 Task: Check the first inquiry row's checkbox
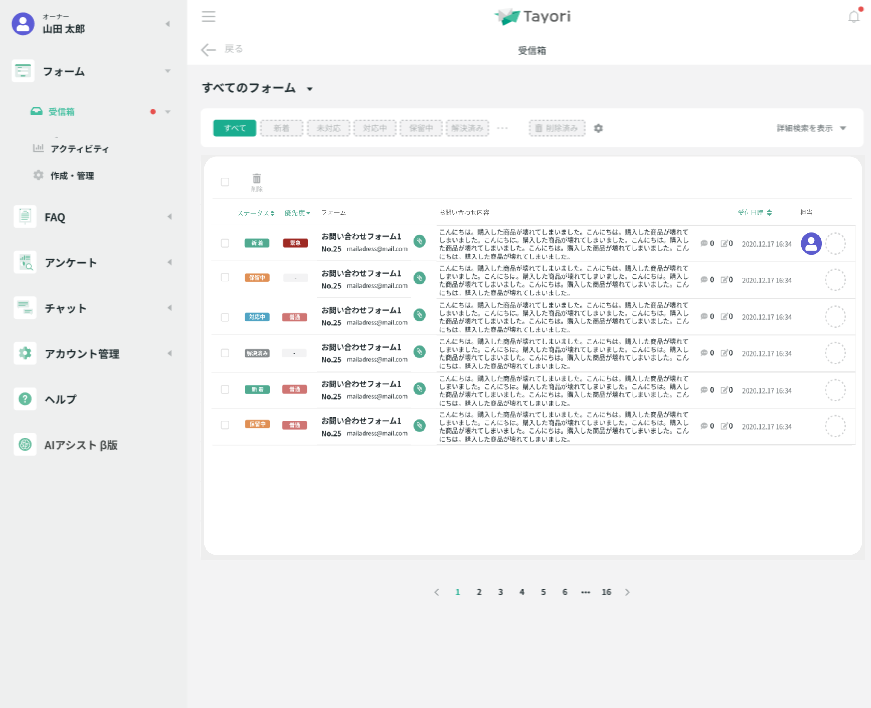(225, 243)
